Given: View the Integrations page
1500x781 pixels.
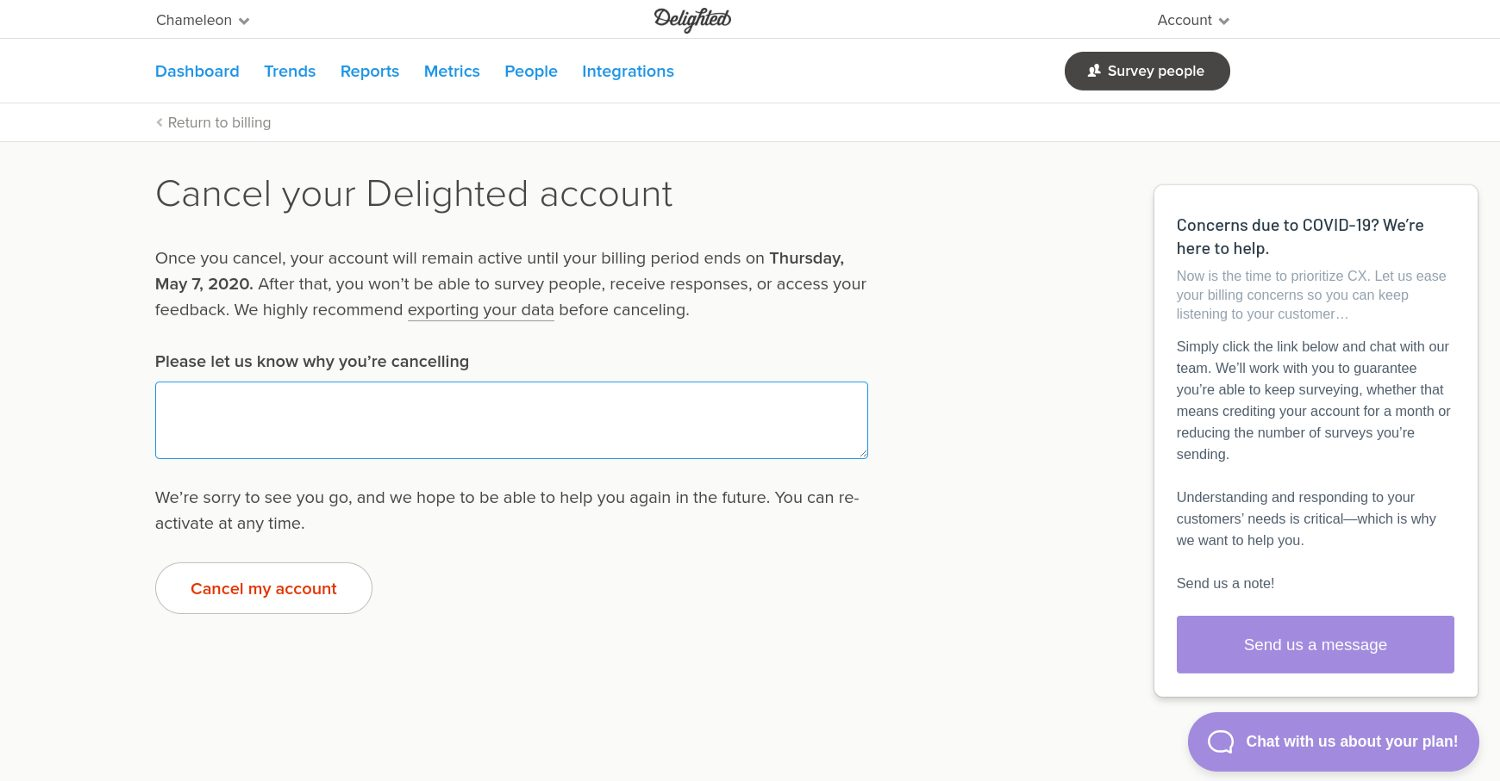Looking at the screenshot, I should tap(628, 71).
